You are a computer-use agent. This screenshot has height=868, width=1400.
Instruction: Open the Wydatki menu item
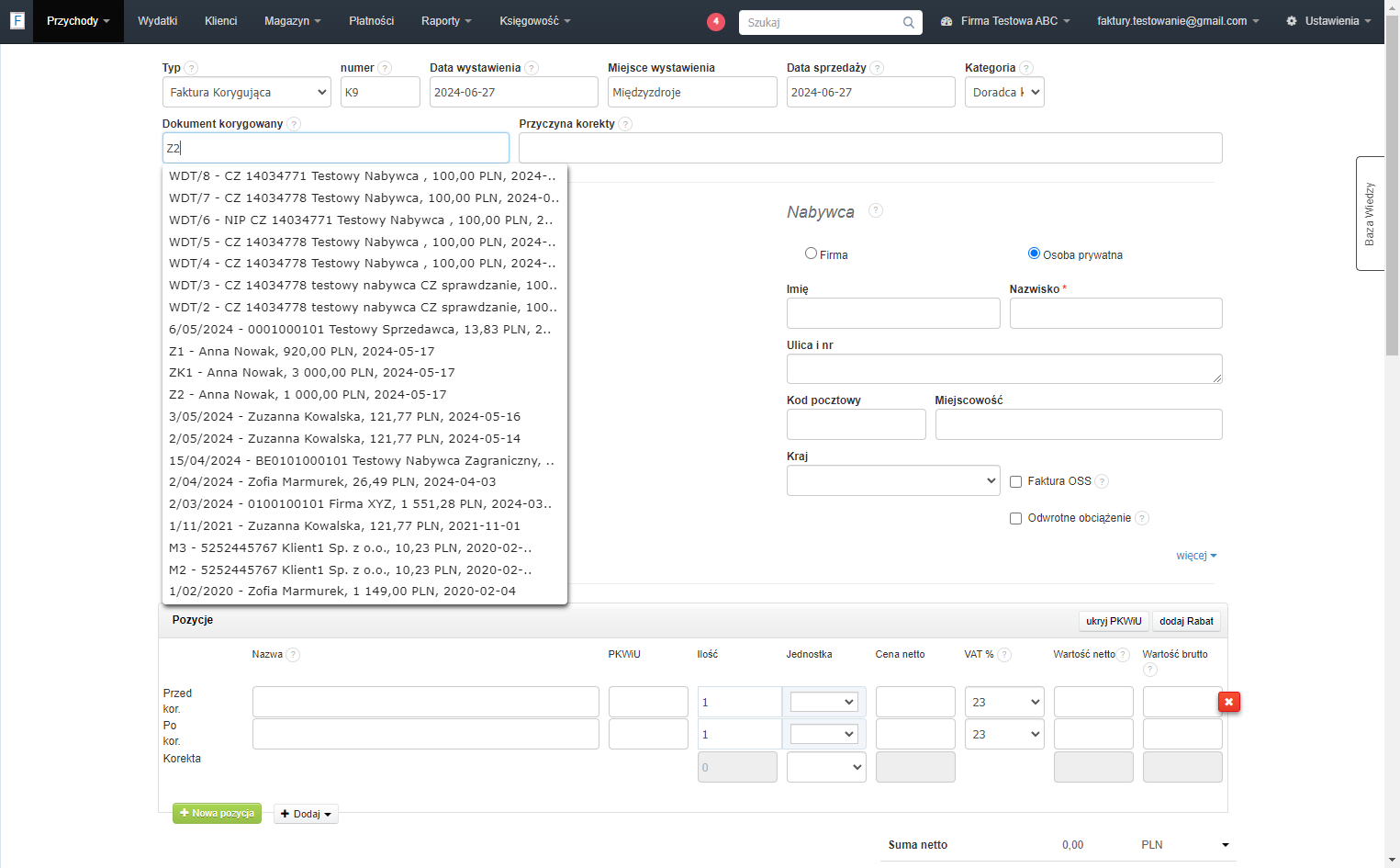coord(157,21)
